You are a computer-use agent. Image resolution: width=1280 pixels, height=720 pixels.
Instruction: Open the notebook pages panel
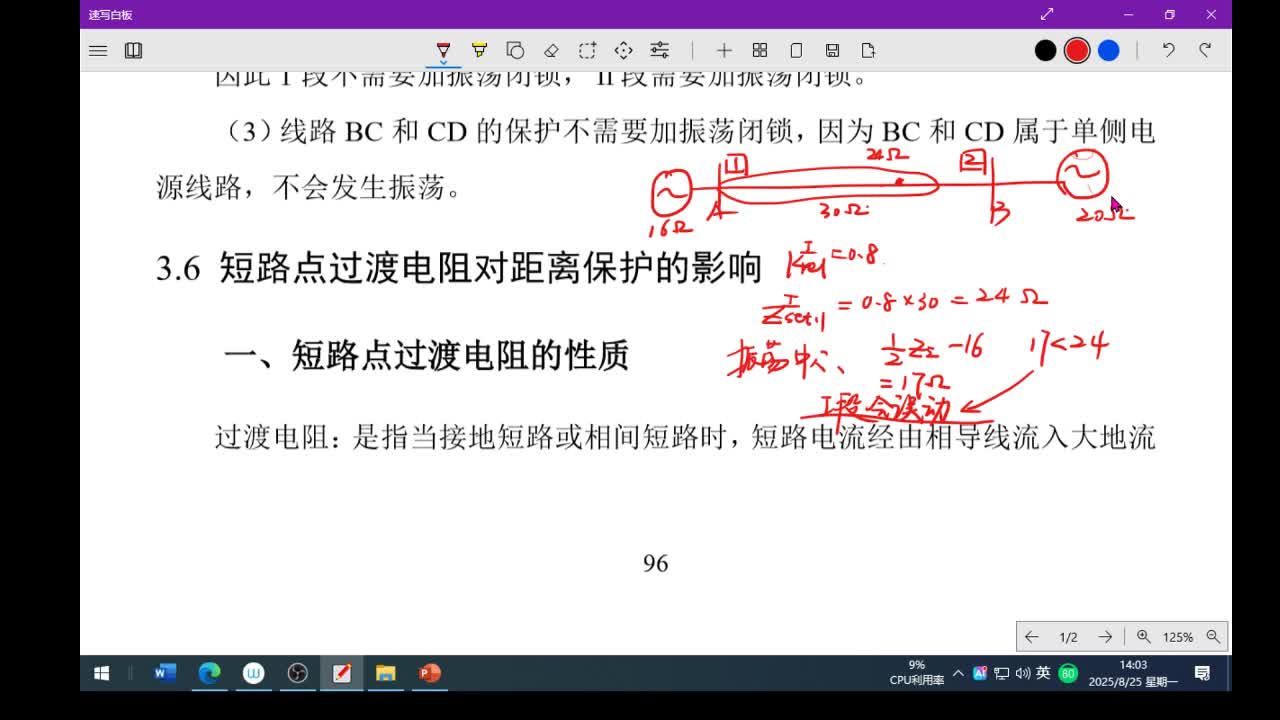pyautogui.click(x=133, y=50)
